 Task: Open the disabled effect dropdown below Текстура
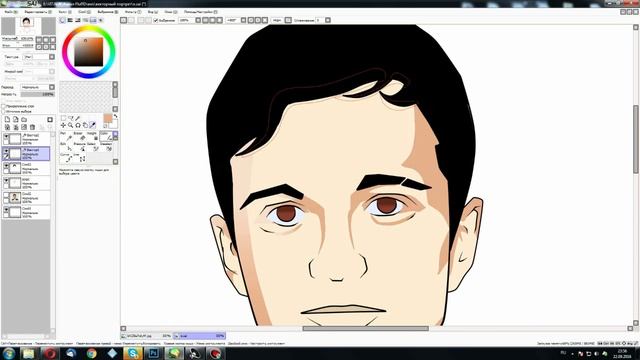[52, 71]
